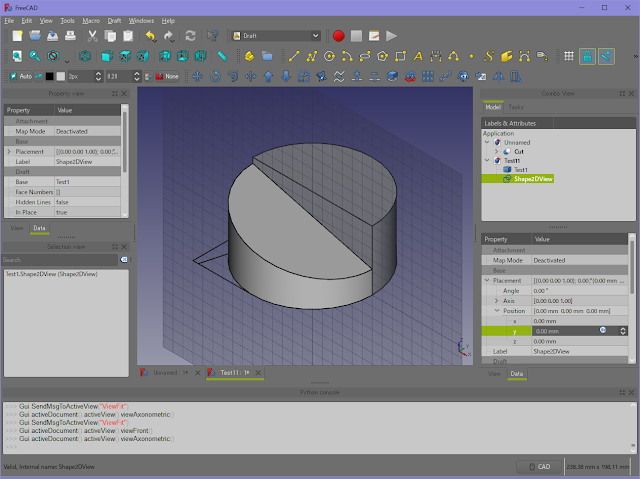
Task: Expand the Cut tree item
Action: (x=497, y=151)
